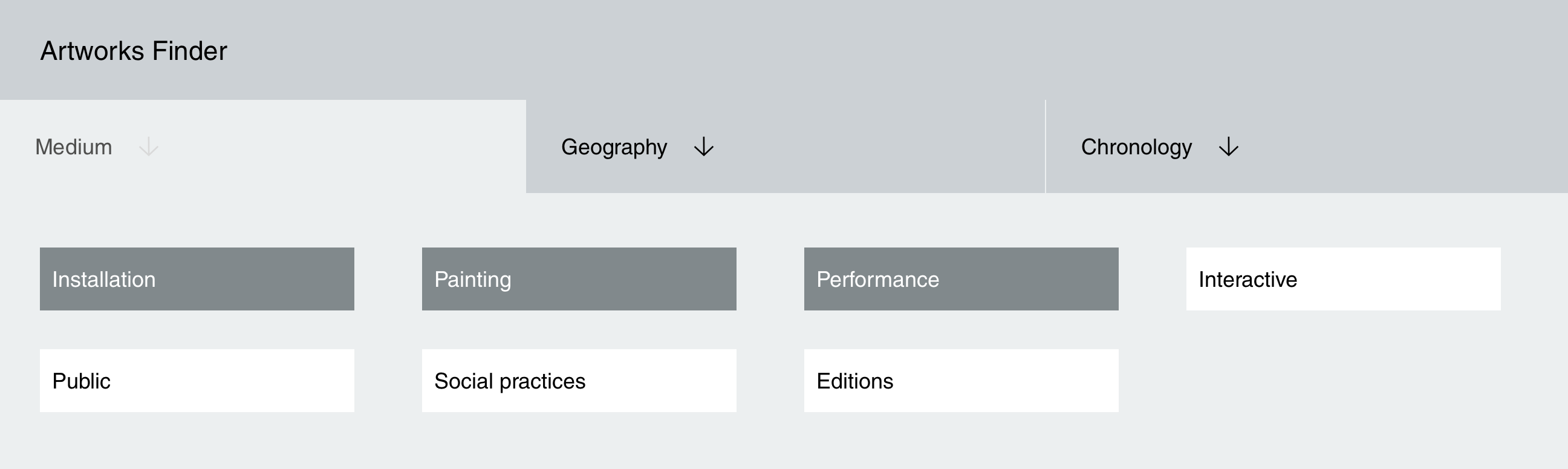Viewport: 1568px width, 469px height.
Task: Toggle the Editions medium filter
Action: pyautogui.click(x=960, y=381)
